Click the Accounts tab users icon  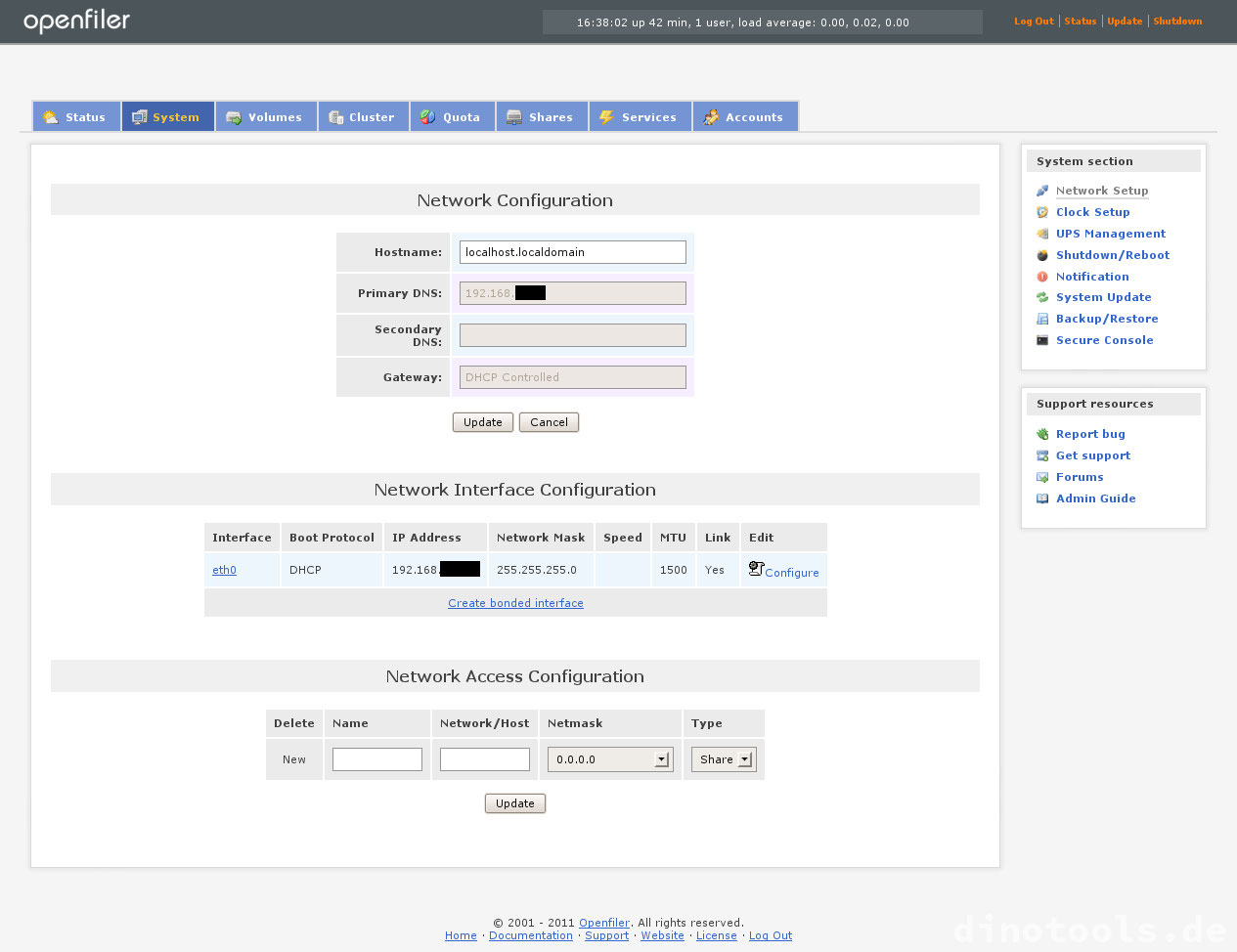(711, 117)
